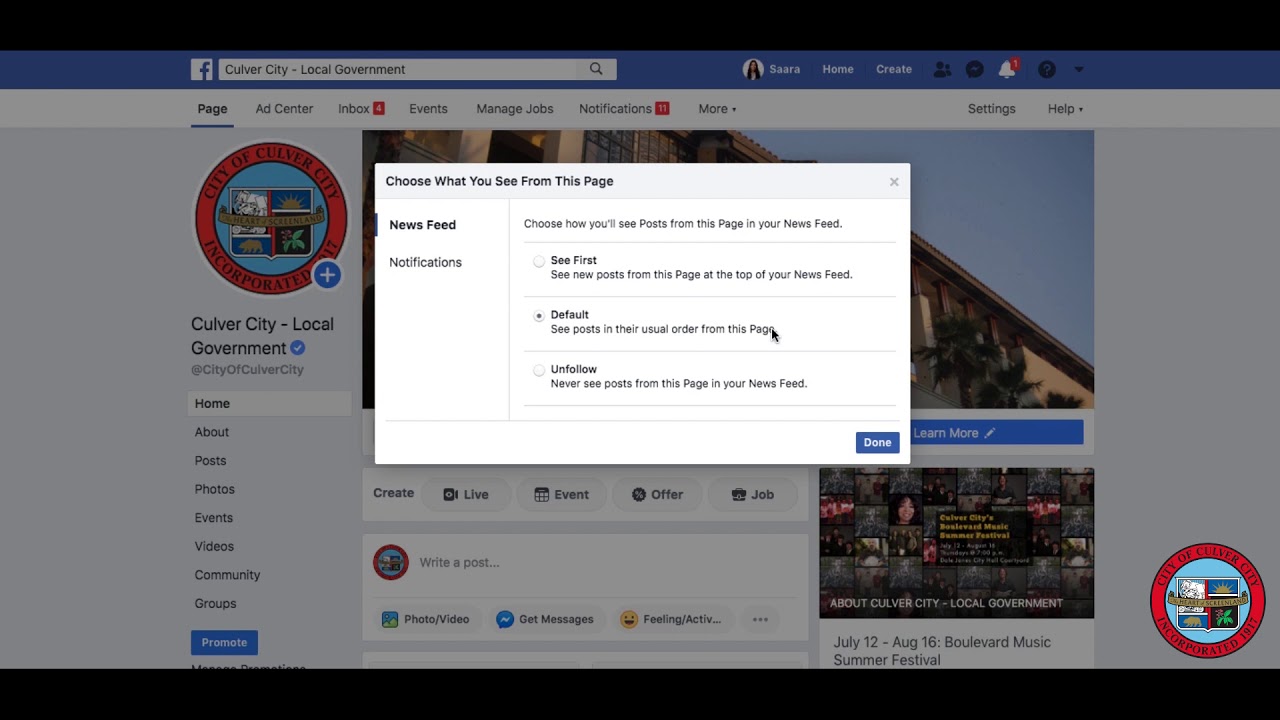Click the page avatar in the composer
The width and height of the screenshot is (1280, 720).
coord(391,562)
